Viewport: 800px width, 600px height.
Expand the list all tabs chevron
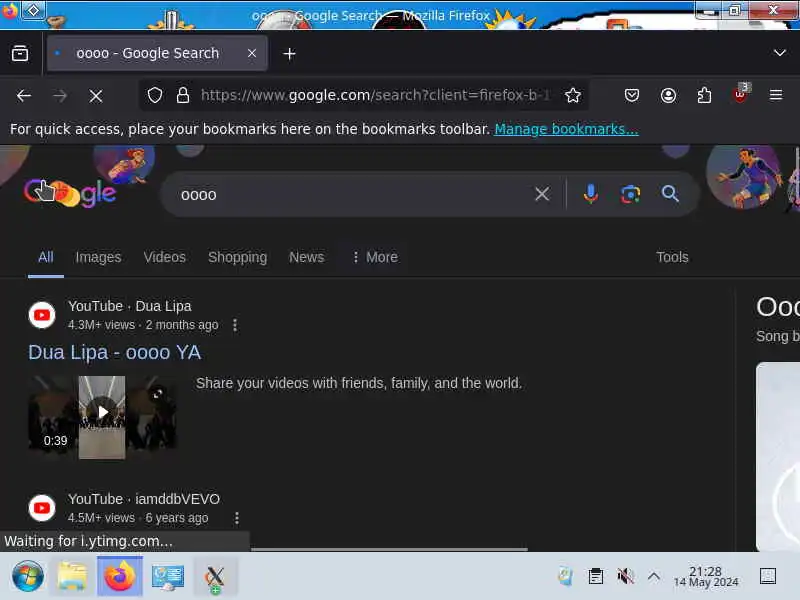tap(779, 53)
